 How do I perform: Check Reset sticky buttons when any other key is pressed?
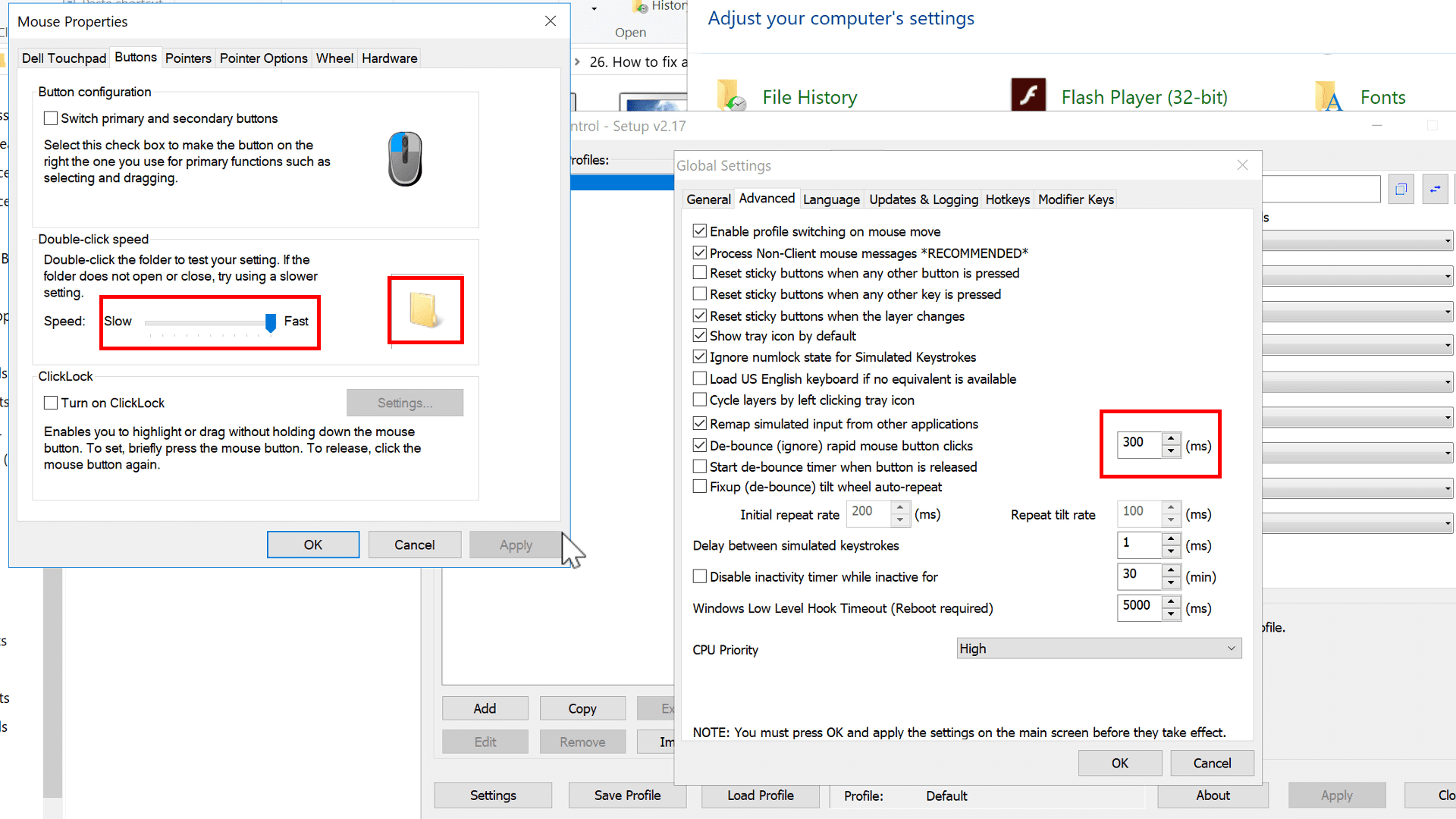pyautogui.click(x=699, y=294)
